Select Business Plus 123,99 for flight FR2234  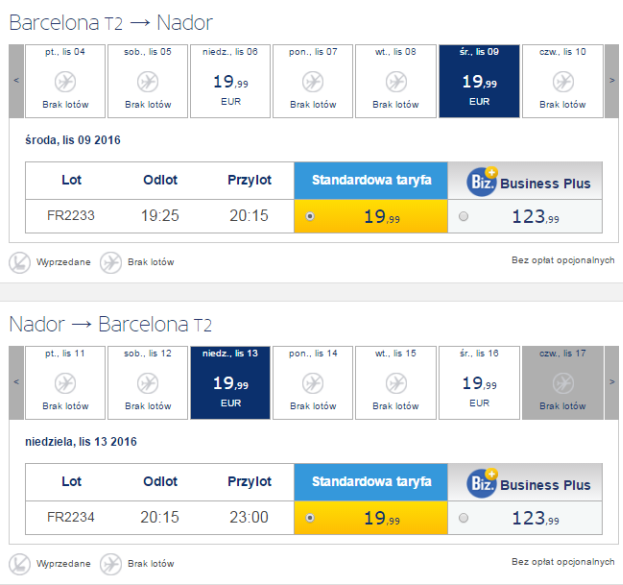click(463, 518)
